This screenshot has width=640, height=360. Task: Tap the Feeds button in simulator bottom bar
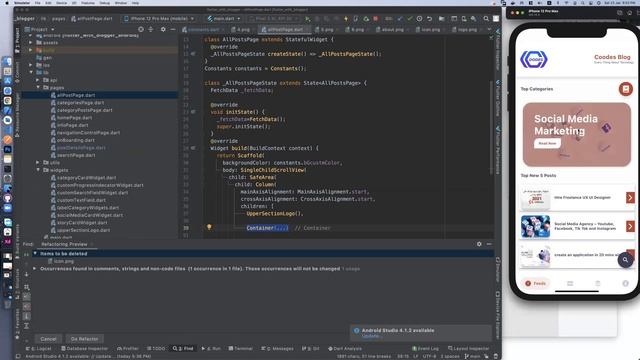[x=536, y=283]
